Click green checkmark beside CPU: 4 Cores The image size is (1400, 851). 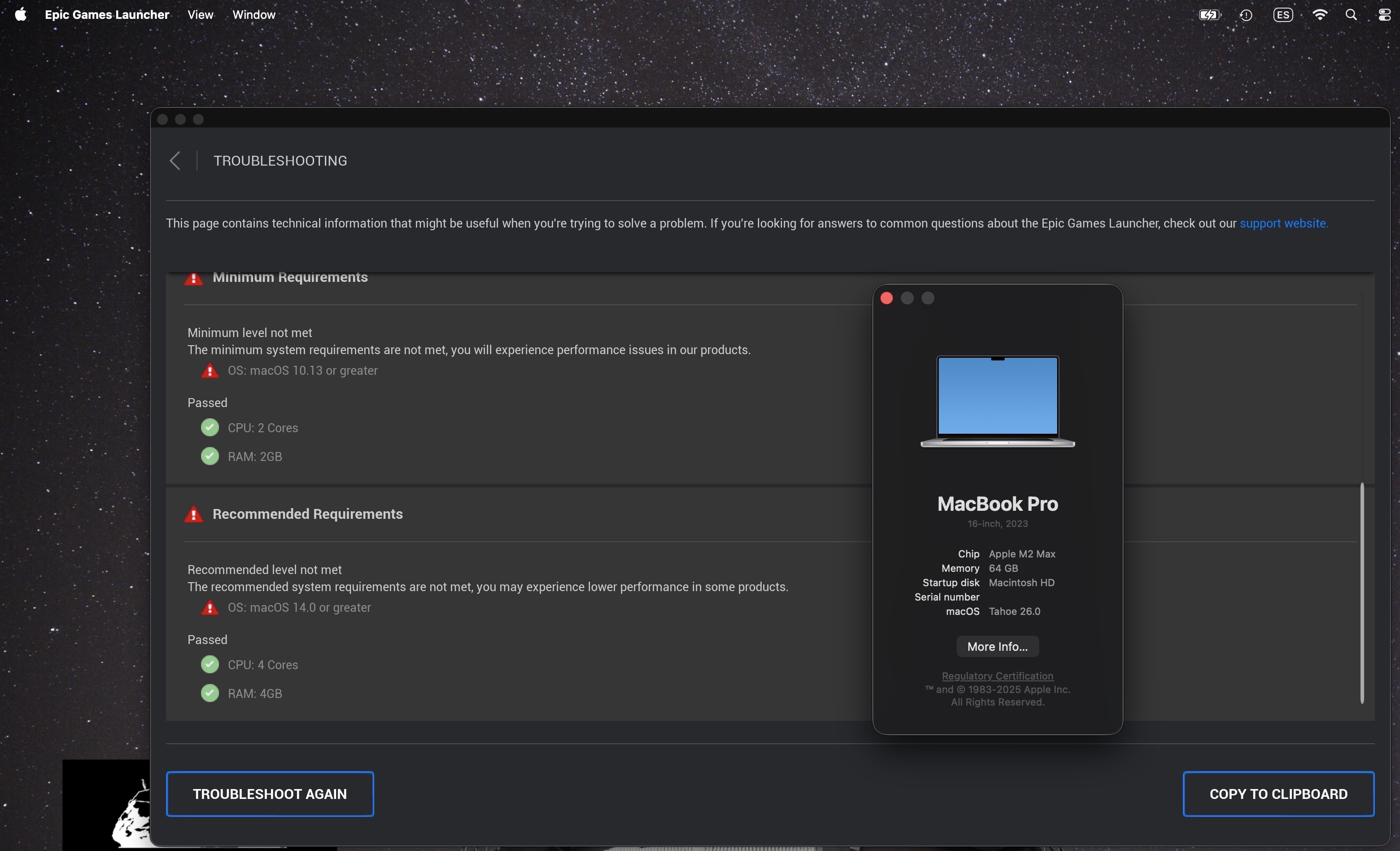click(x=210, y=665)
